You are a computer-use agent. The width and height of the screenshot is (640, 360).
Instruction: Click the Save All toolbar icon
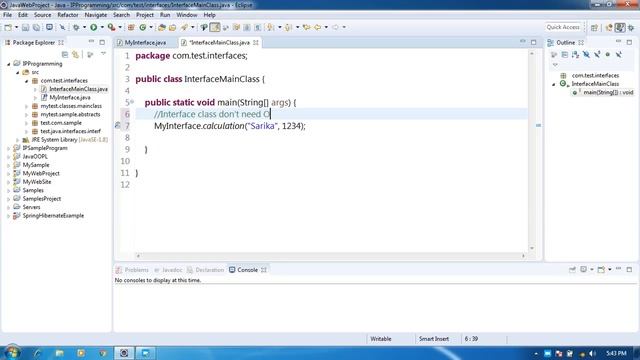(36, 27)
